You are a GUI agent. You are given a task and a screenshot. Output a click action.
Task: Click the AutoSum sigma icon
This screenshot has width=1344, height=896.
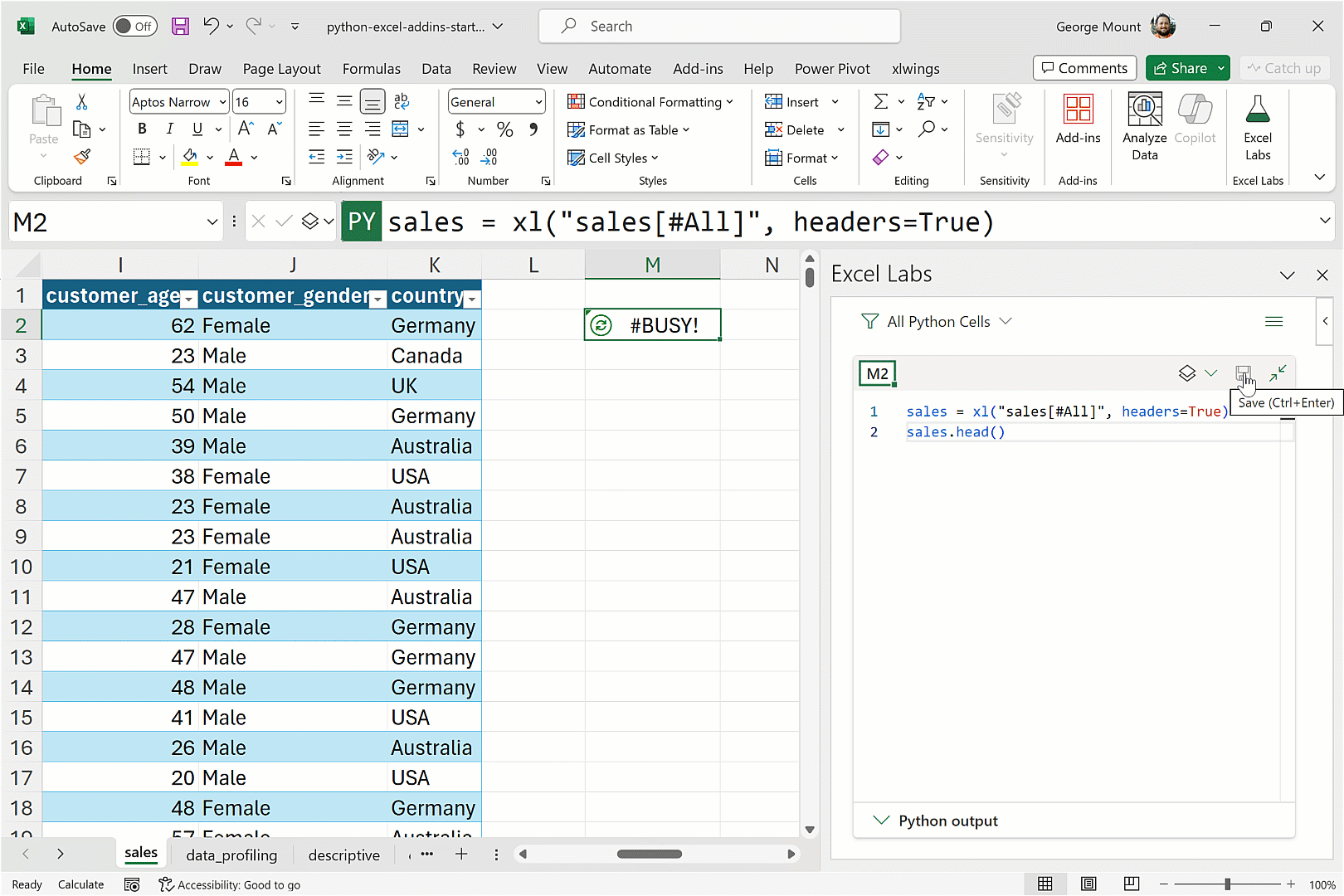click(x=880, y=102)
